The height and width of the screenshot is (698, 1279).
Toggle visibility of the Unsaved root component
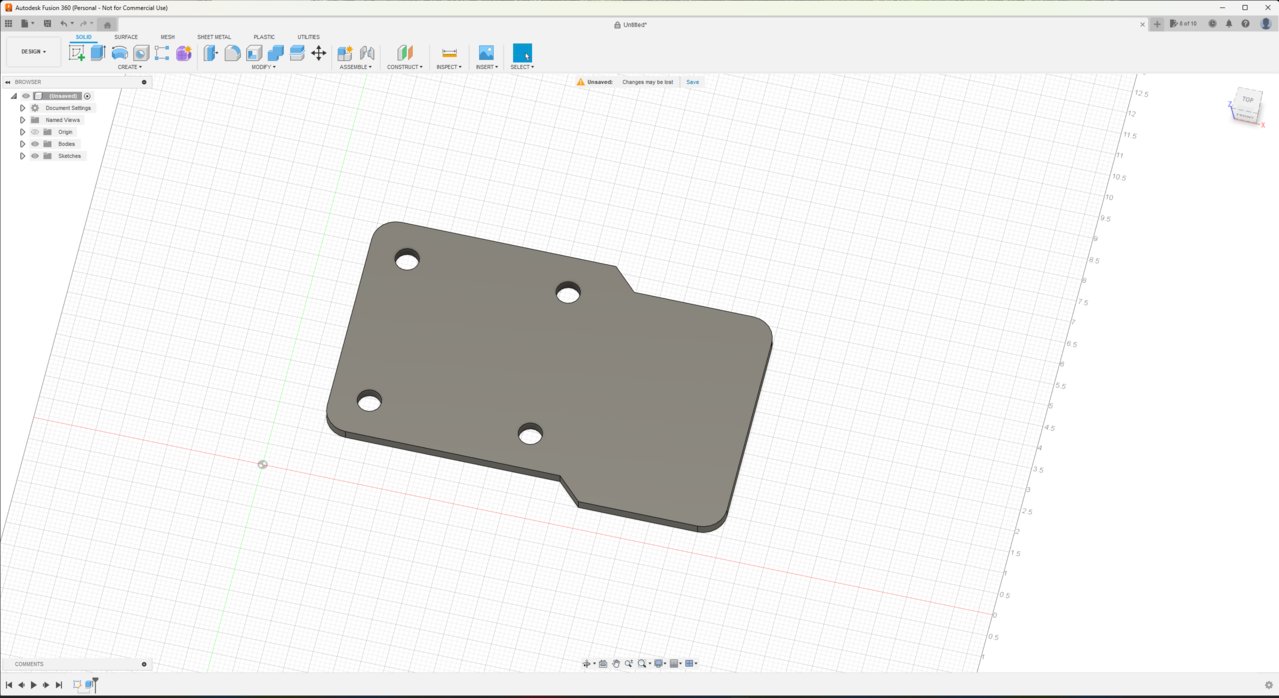click(26, 96)
